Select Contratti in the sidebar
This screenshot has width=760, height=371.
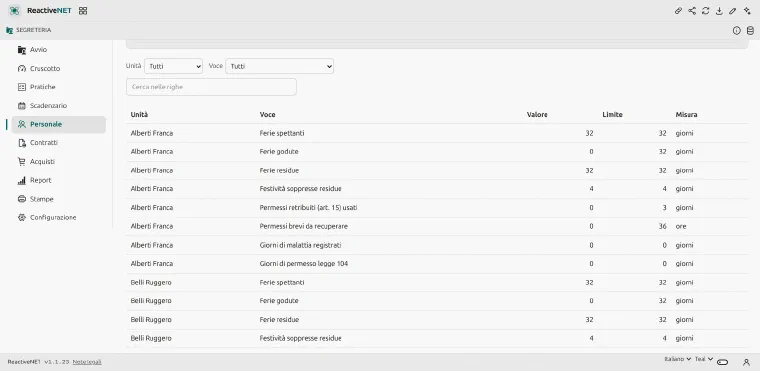pyautogui.click(x=59, y=143)
